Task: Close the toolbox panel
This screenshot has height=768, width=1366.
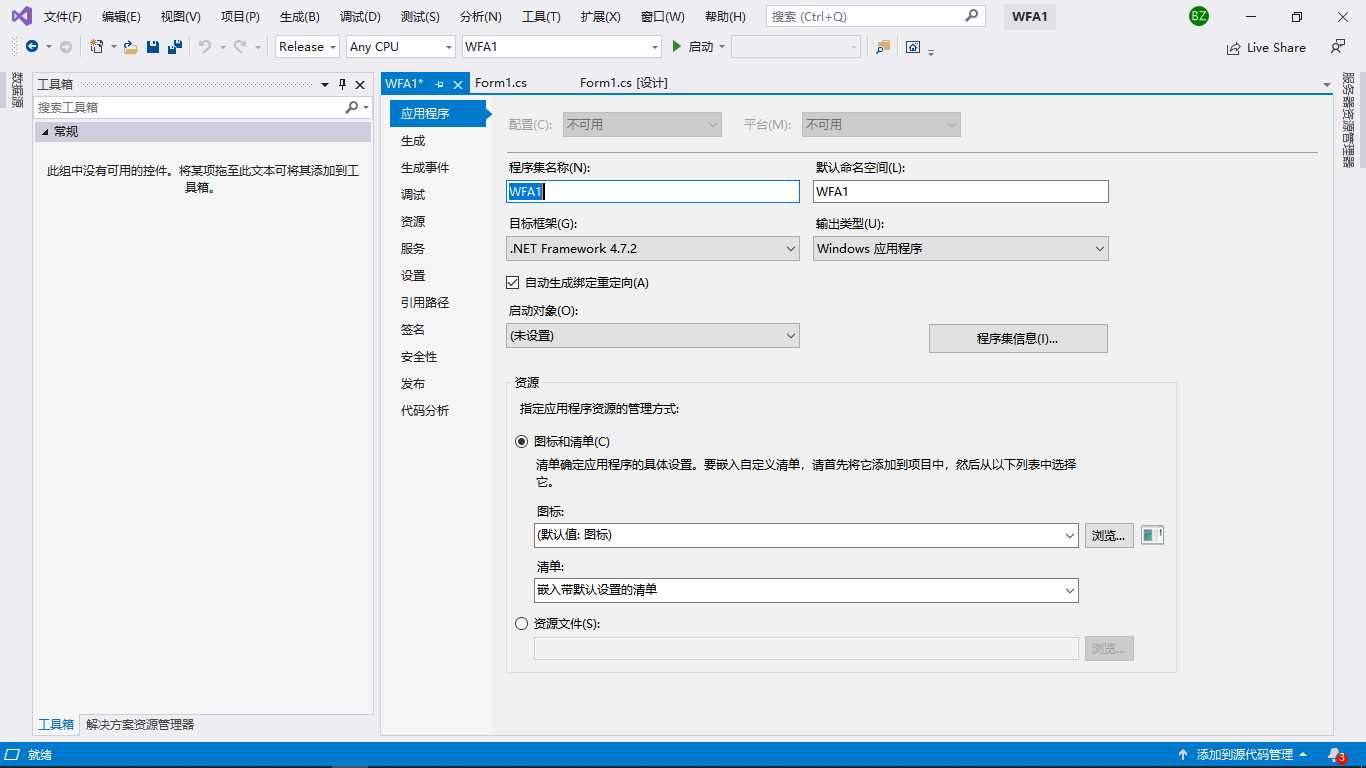Action: 360,84
